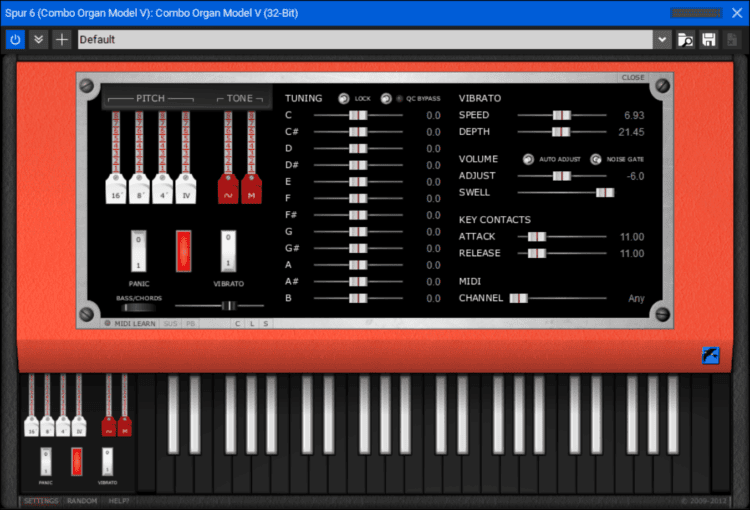Click the IV drawbar above the keyboard
750x510 pixels.
pyautogui.click(x=79, y=425)
